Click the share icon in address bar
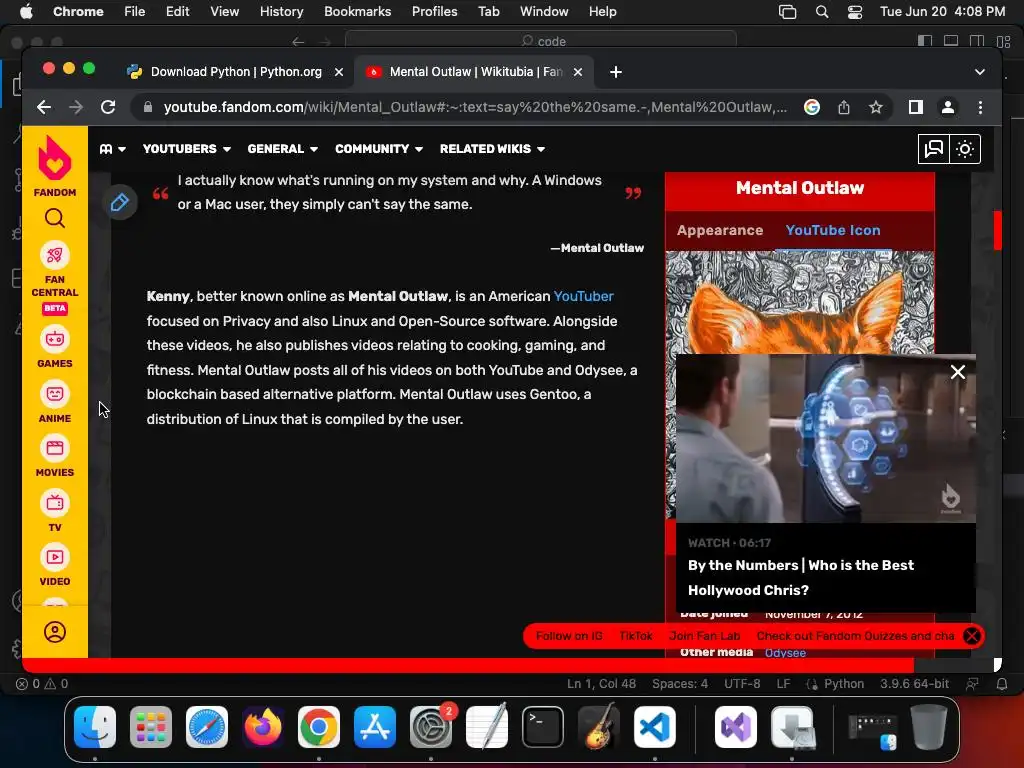This screenshot has width=1024, height=768. [844, 107]
